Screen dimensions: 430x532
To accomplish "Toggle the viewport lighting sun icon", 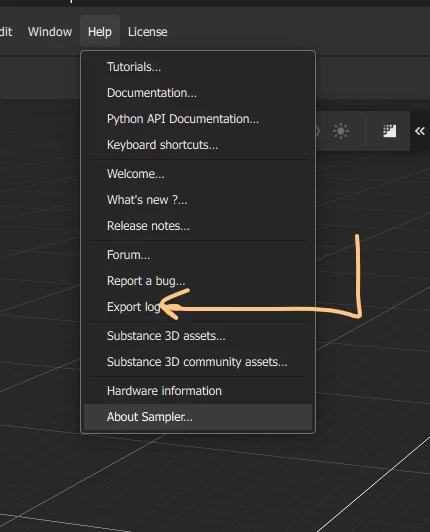I will 341,131.
